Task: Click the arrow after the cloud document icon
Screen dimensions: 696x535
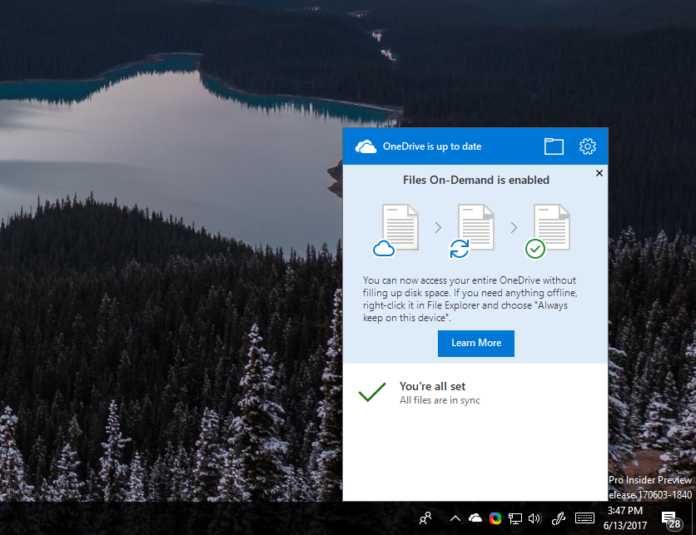Action: point(438,228)
